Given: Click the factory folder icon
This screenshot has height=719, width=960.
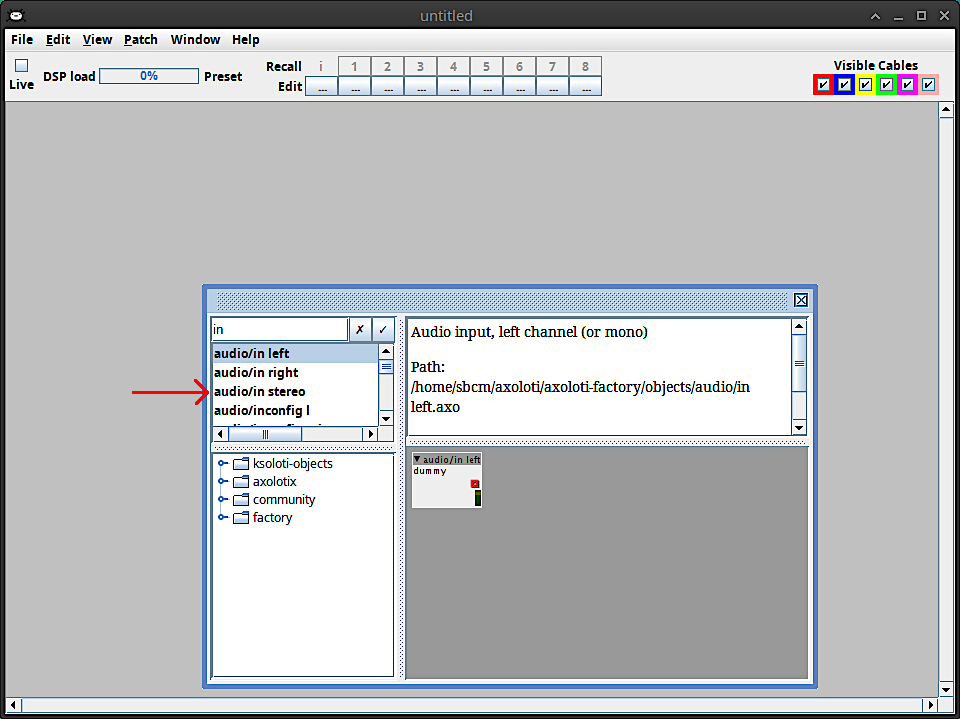Looking at the screenshot, I should click(x=241, y=518).
